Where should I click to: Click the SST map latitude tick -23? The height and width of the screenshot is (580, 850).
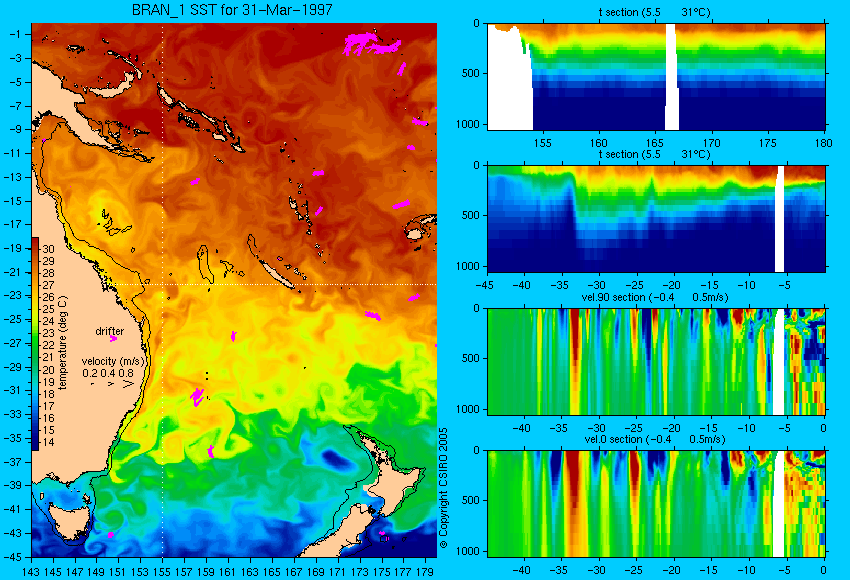coord(13,295)
